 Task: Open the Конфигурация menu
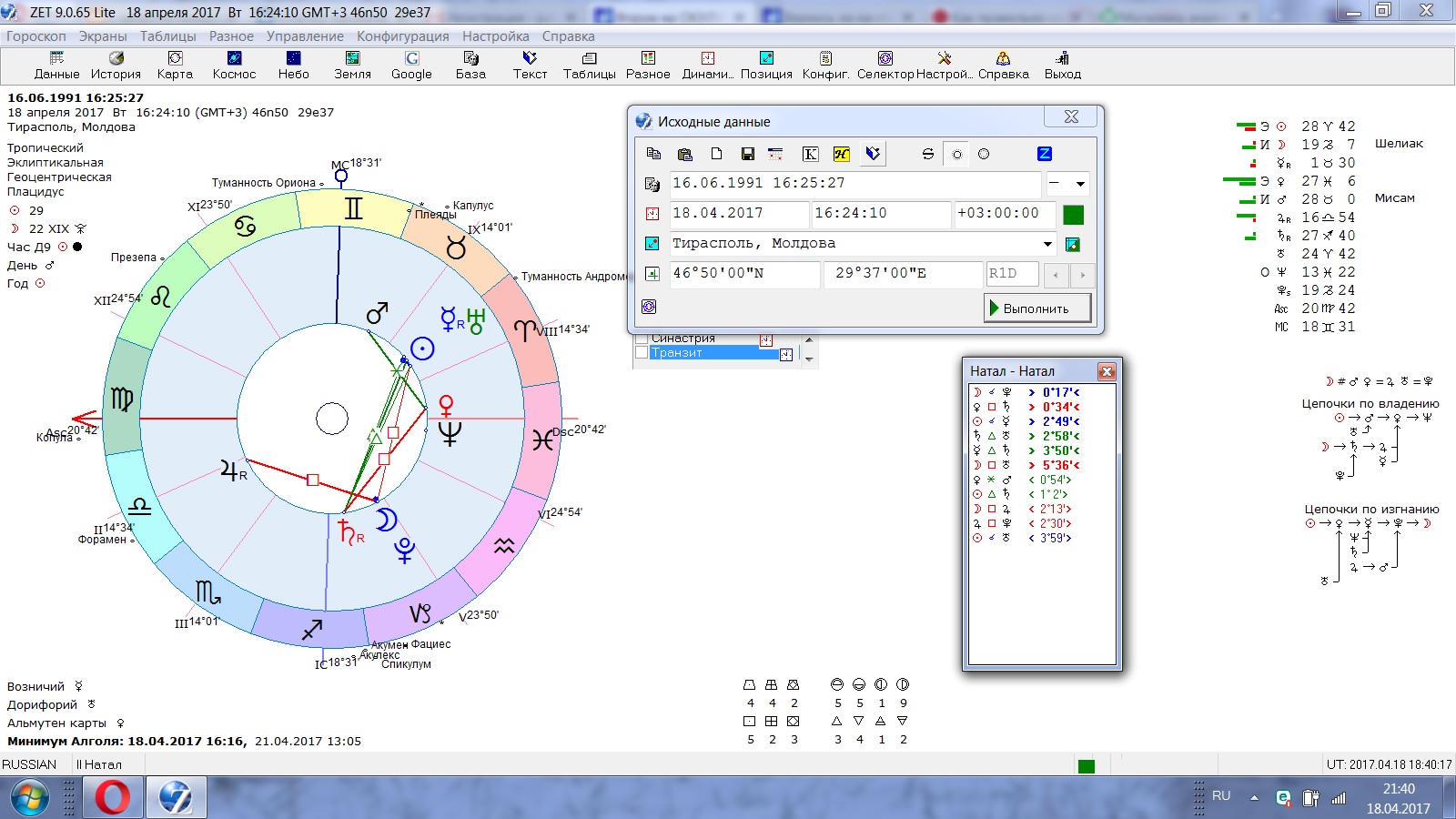click(x=402, y=36)
